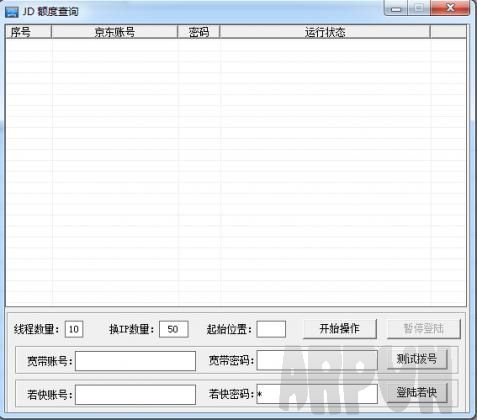Focus the 起始位置 input field
The image size is (477, 420).
271,329
